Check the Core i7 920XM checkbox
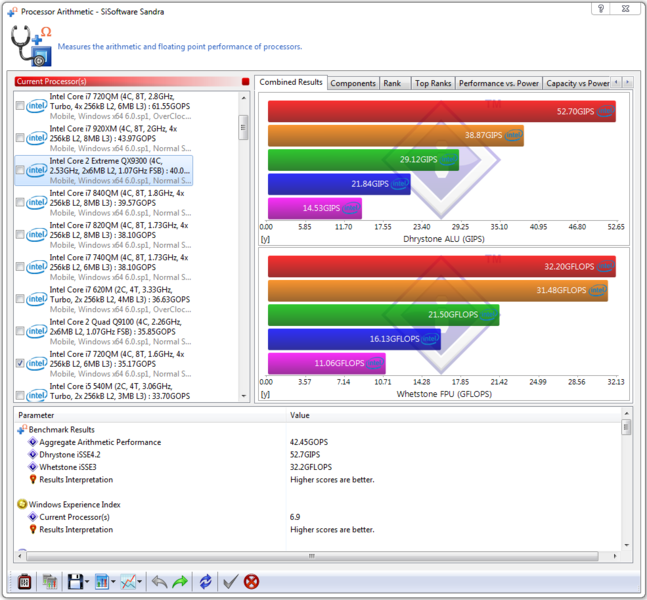Viewport: 647px width, 600px height. pyautogui.click(x=20, y=138)
